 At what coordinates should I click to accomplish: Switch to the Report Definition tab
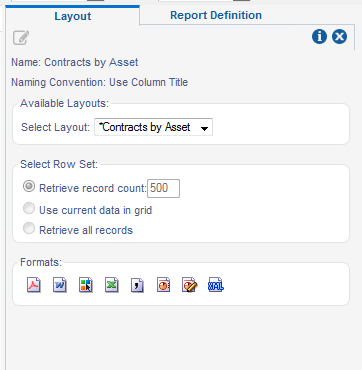tap(216, 15)
